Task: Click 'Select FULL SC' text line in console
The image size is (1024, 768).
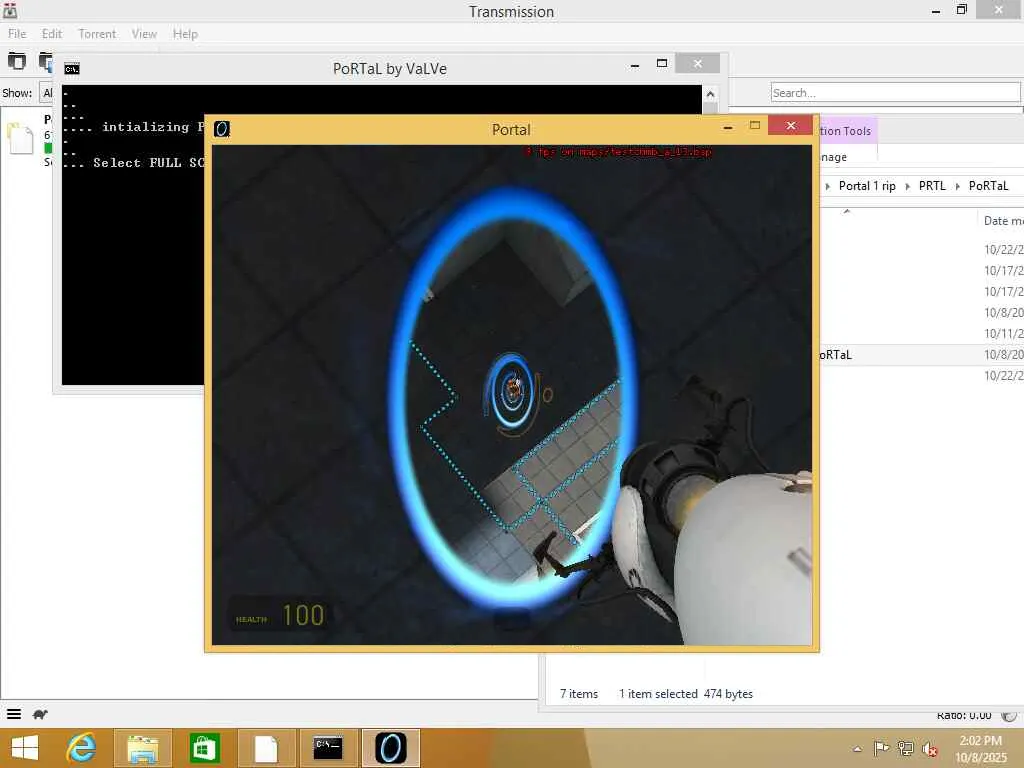Action: [134, 163]
